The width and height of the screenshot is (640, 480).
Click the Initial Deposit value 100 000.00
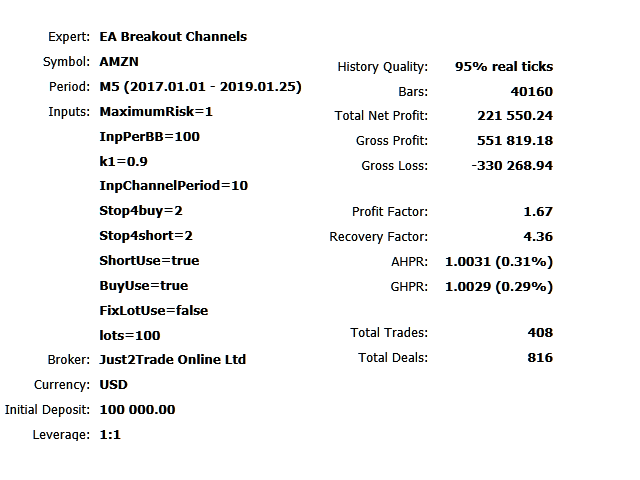[x=138, y=410]
